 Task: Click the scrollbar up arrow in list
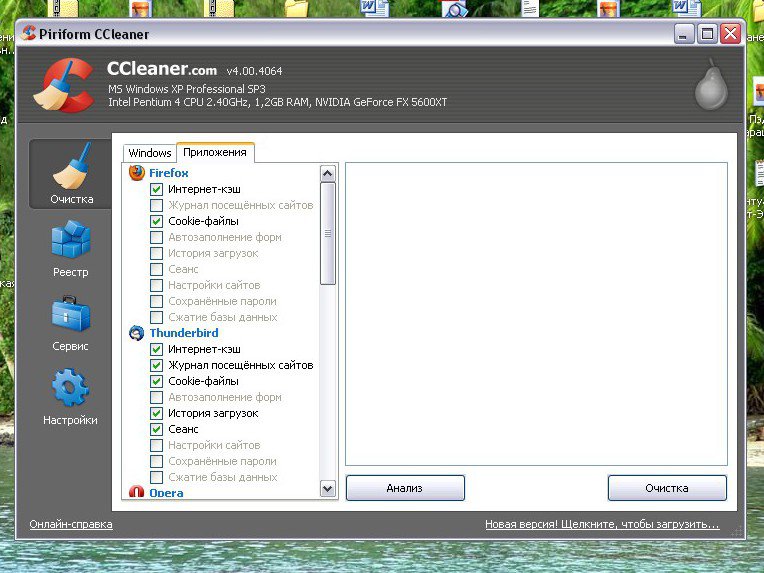tap(328, 173)
